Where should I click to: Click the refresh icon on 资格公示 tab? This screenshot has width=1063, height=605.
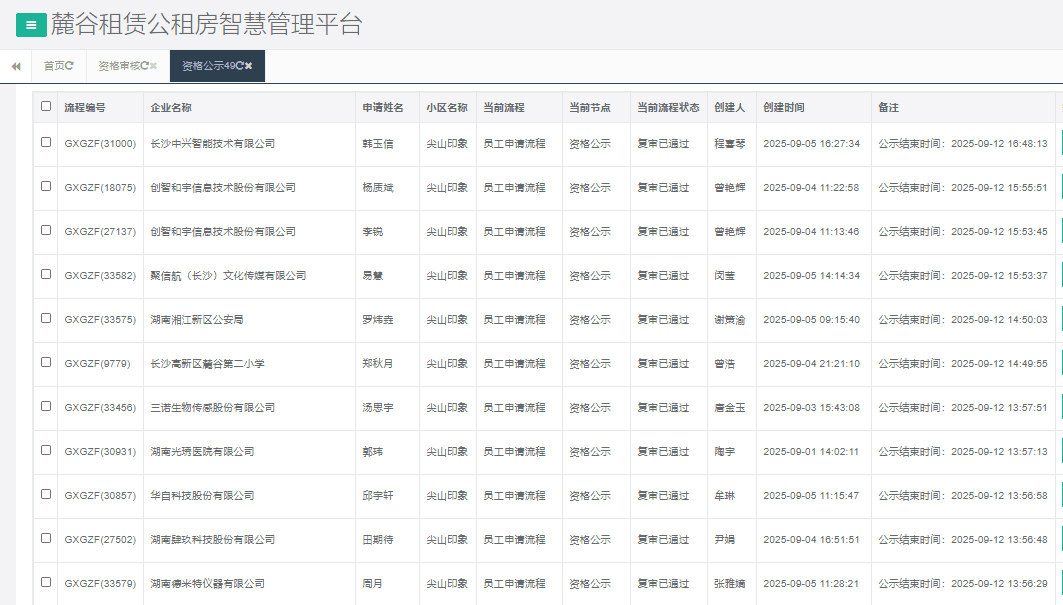pyautogui.click(x=240, y=66)
